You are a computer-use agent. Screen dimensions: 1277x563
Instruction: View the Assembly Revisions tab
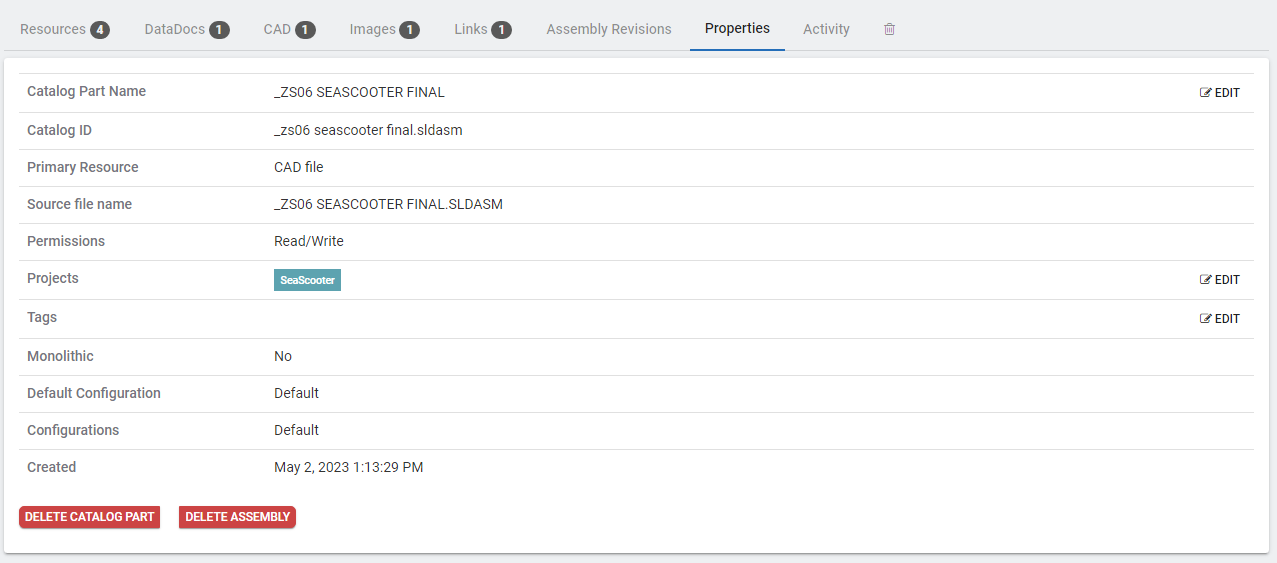pyautogui.click(x=609, y=29)
